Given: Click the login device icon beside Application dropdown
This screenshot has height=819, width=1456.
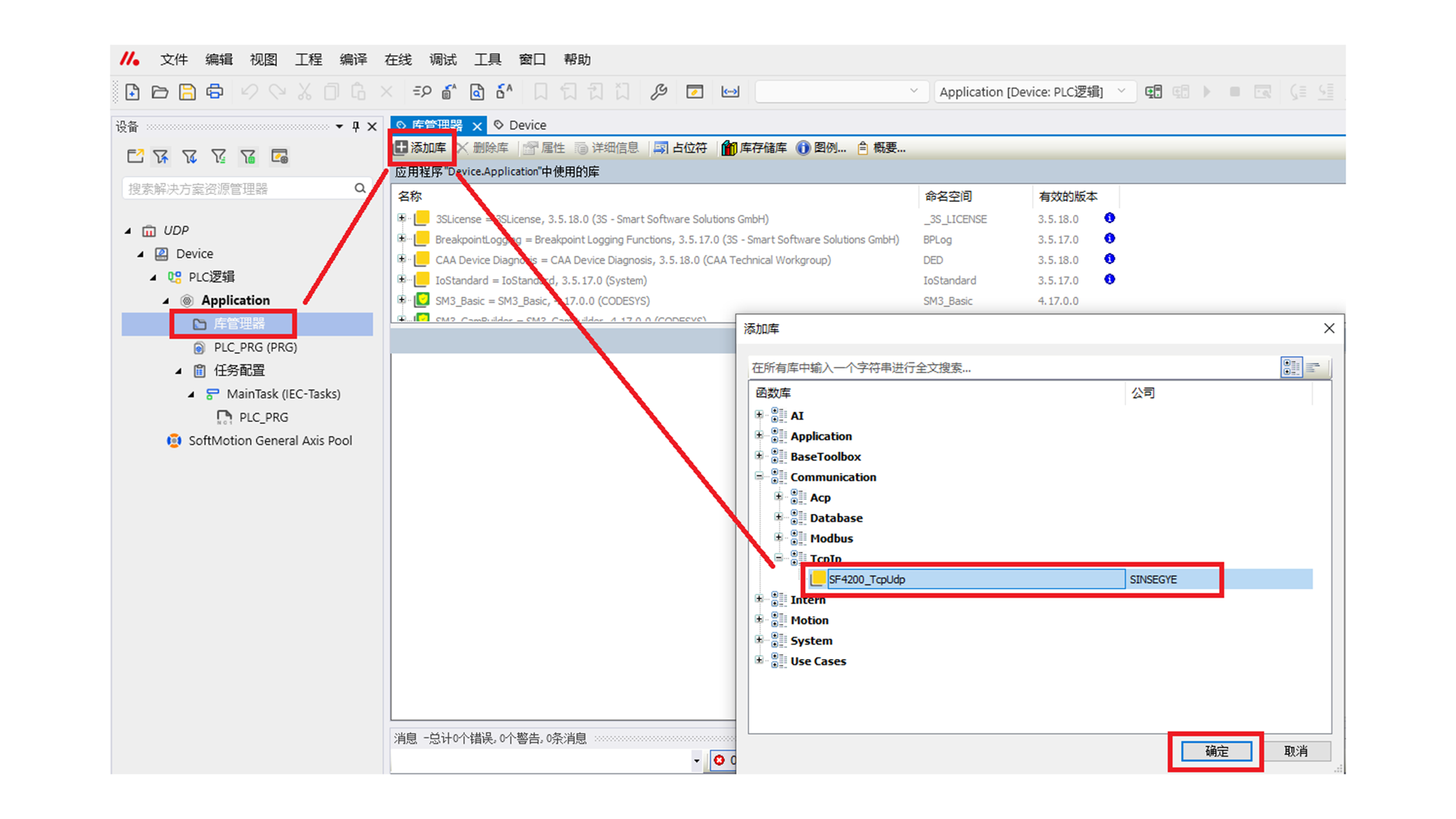Looking at the screenshot, I should 1153,92.
